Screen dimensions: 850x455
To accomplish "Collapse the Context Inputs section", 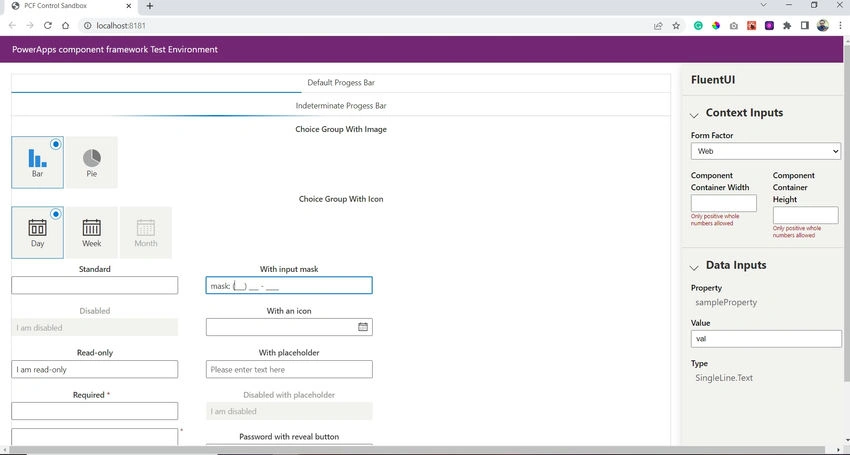I will (694, 115).
